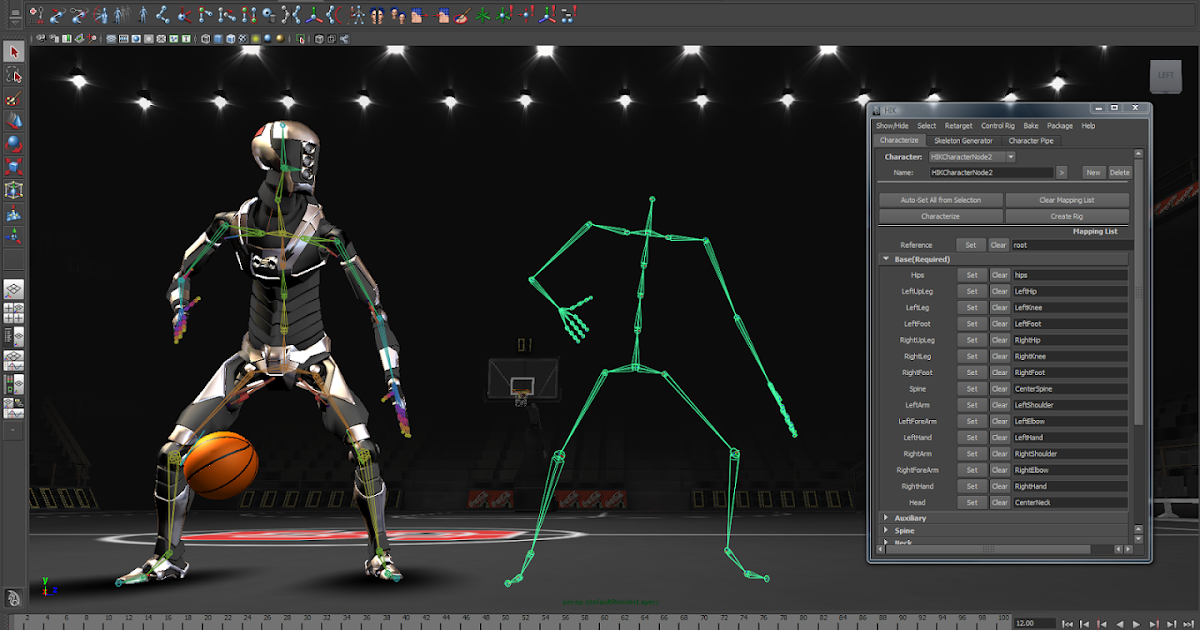Expand the Base(Required) section in Mapping List
Viewport: 1200px width, 630px height.
click(x=886, y=258)
